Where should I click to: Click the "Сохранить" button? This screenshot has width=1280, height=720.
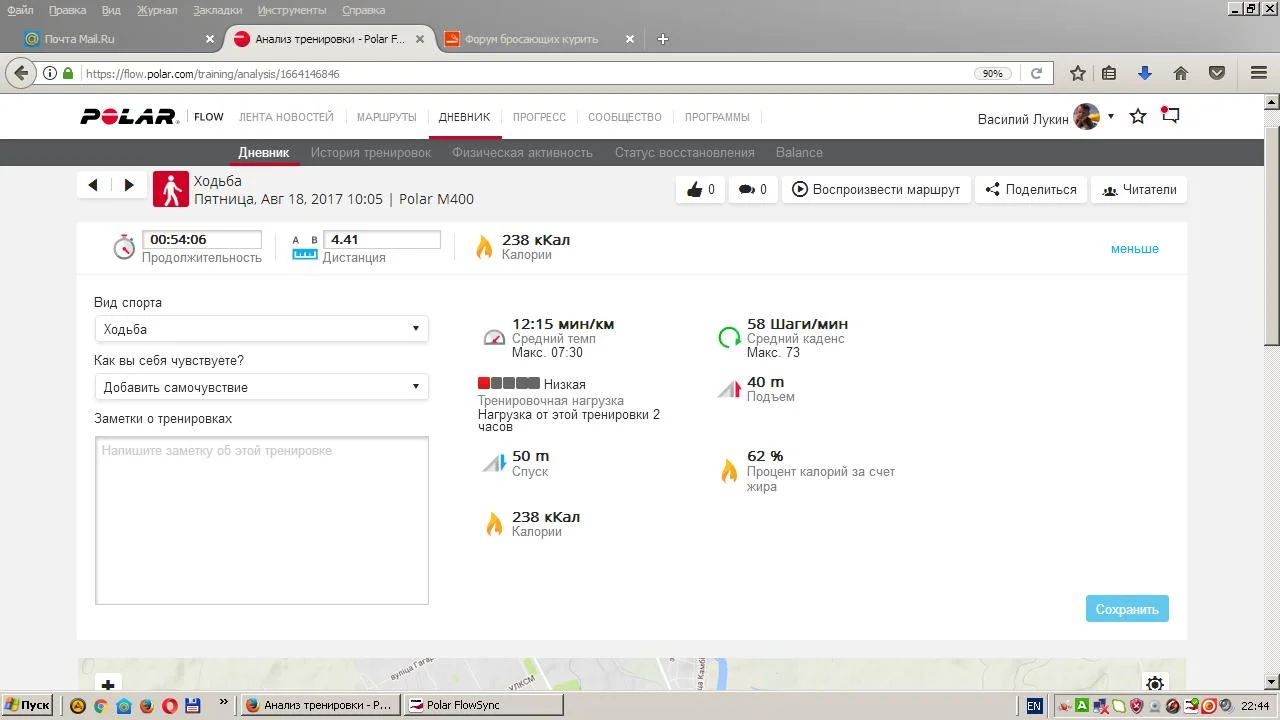[x=1127, y=609]
